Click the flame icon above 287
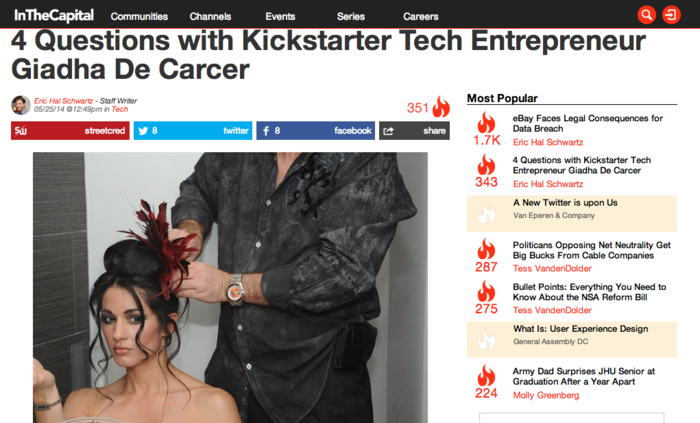 [x=486, y=249]
